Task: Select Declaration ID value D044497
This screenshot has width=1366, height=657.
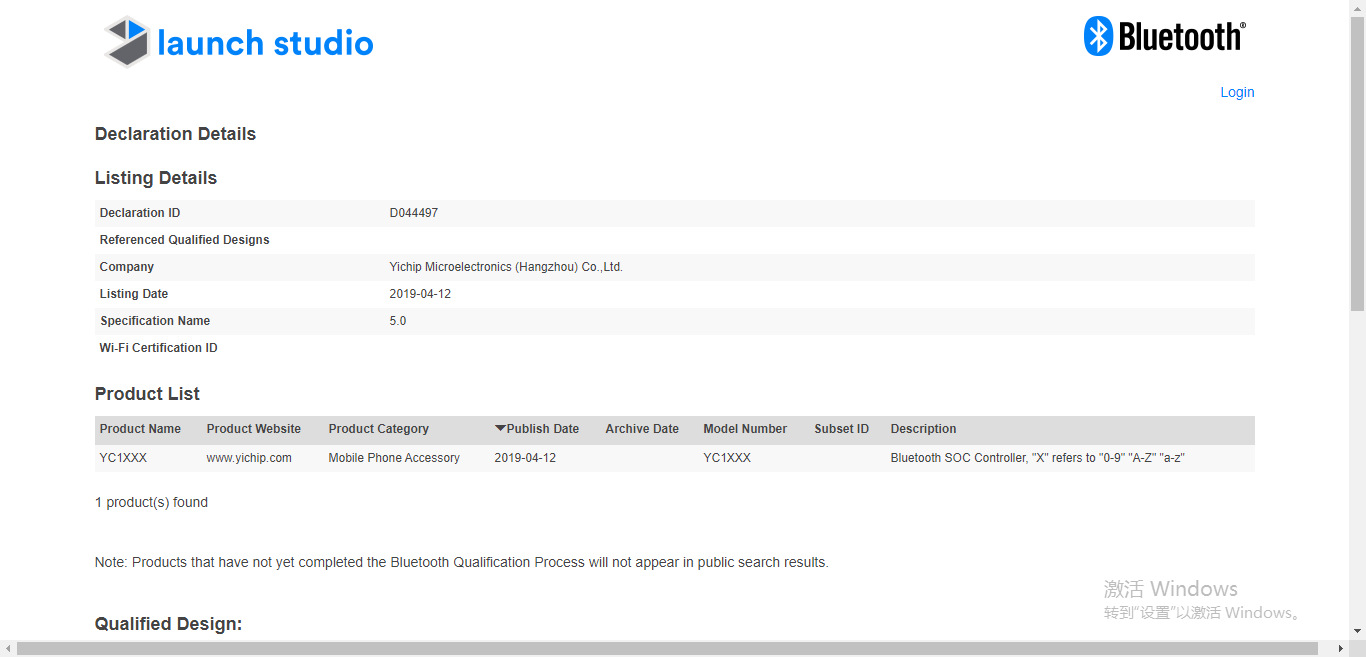Action: pyautogui.click(x=414, y=213)
